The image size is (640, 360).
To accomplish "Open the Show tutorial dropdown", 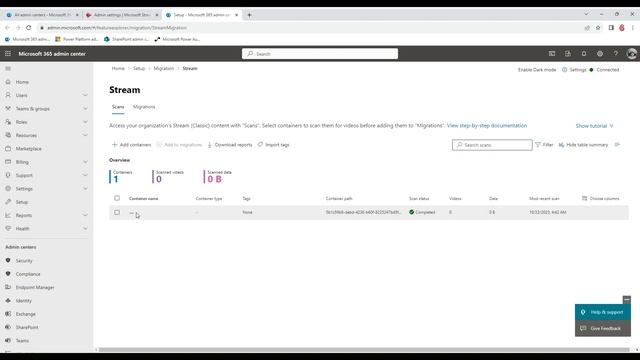I will (x=594, y=126).
